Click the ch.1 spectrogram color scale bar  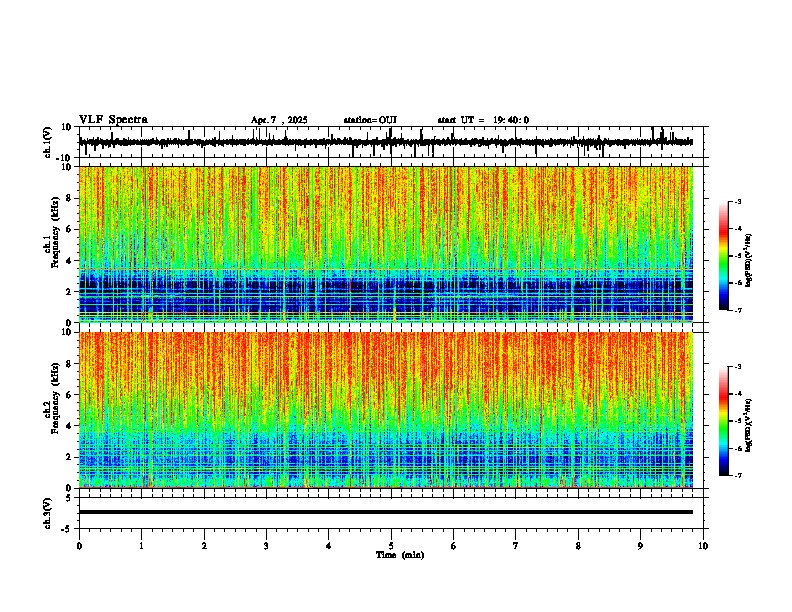click(724, 256)
